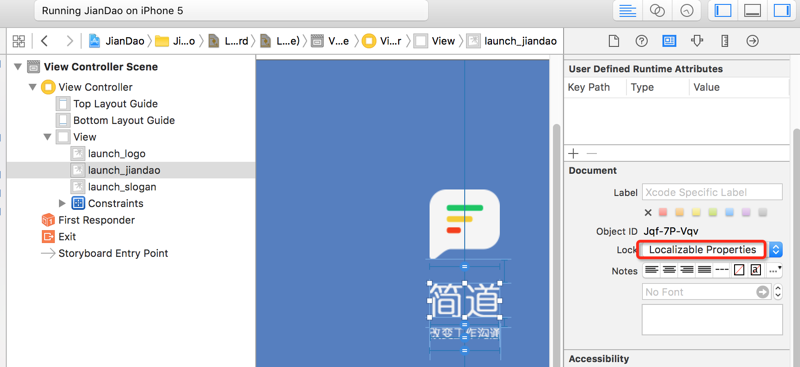Select View breadcrumb in jump bar

click(x=434, y=41)
